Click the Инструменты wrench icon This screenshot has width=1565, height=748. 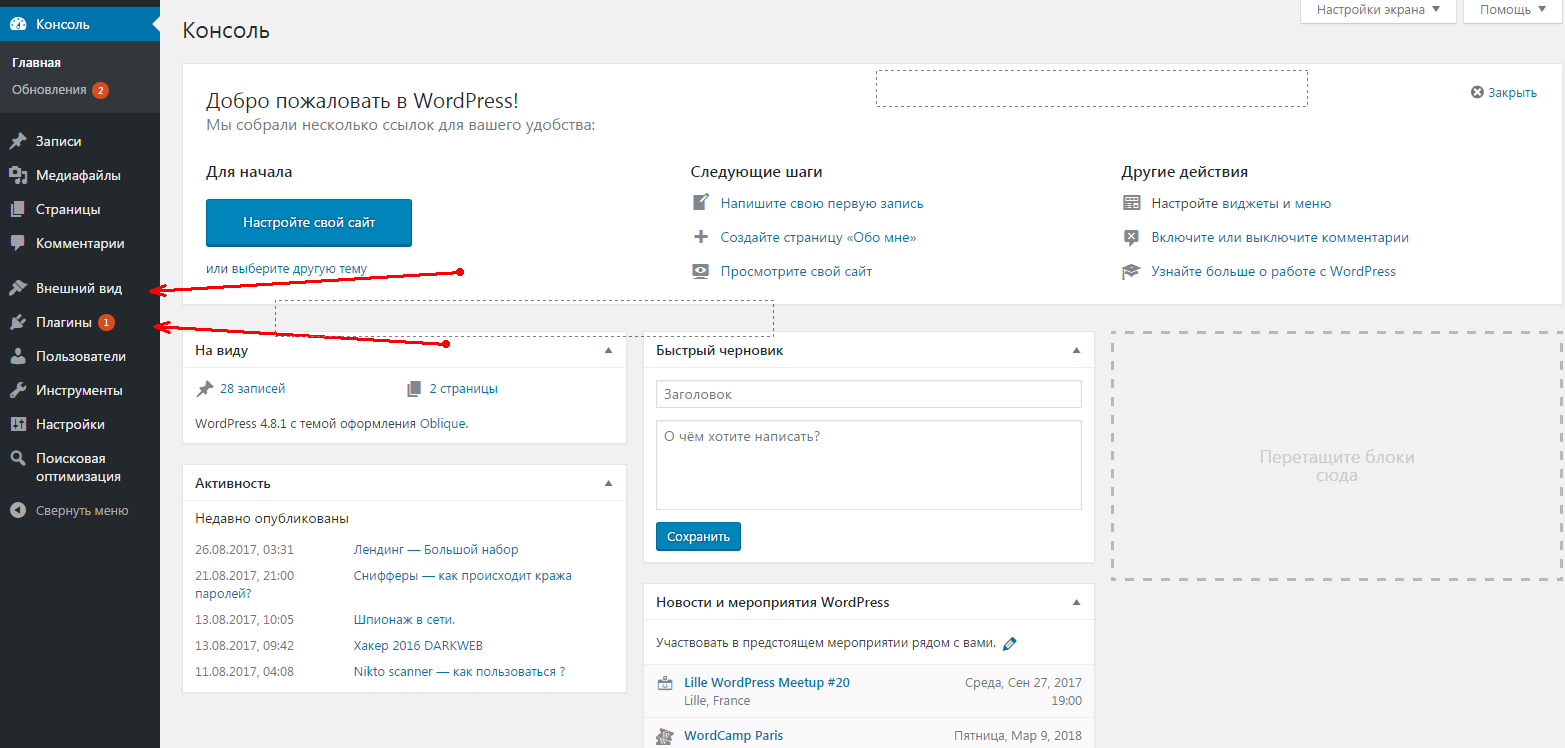[18, 391]
